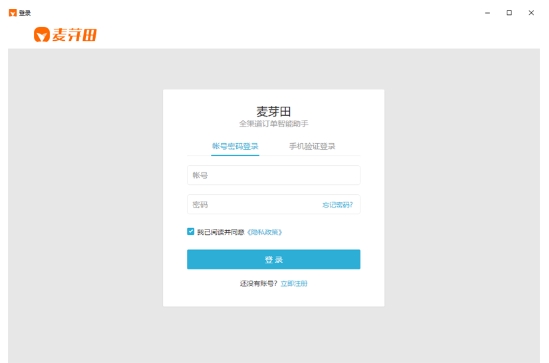The width and height of the screenshot is (549, 363).
Task: Switch to 手机验证登录 tab
Action: [x=312, y=146]
